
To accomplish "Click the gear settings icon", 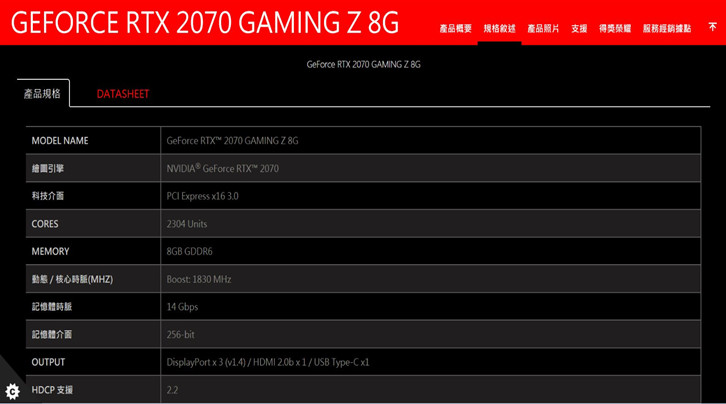I will [12, 392].
